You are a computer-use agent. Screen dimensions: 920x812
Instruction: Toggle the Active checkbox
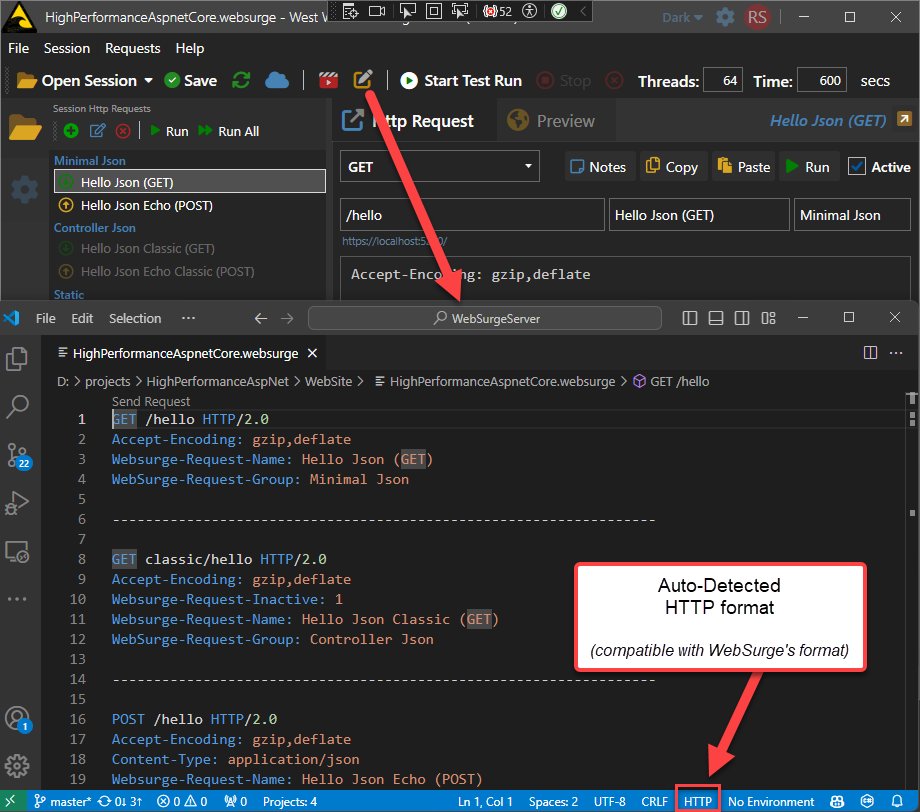(857, 167)
